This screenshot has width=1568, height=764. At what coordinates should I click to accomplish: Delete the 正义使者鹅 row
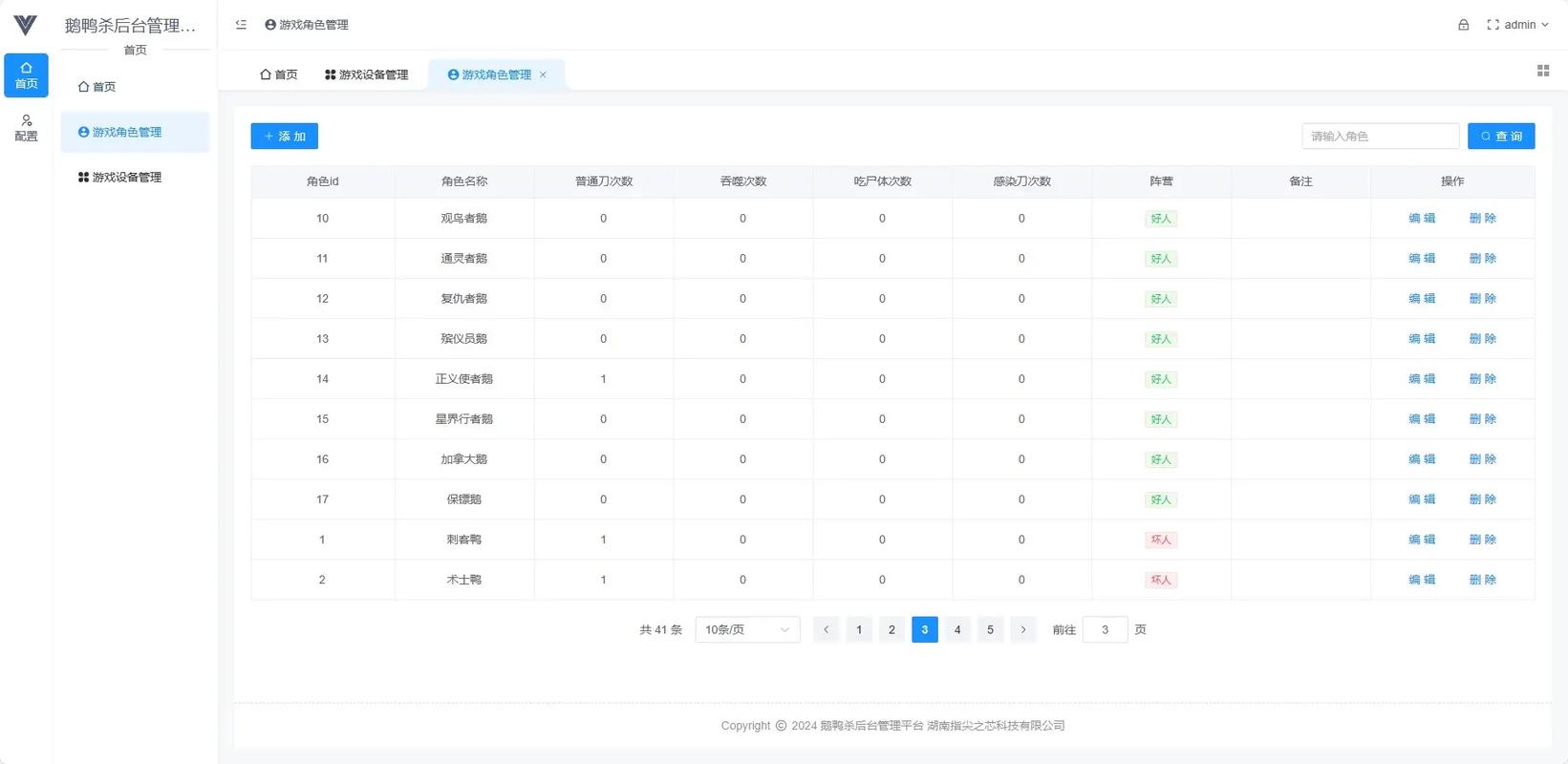[1483, 379]
